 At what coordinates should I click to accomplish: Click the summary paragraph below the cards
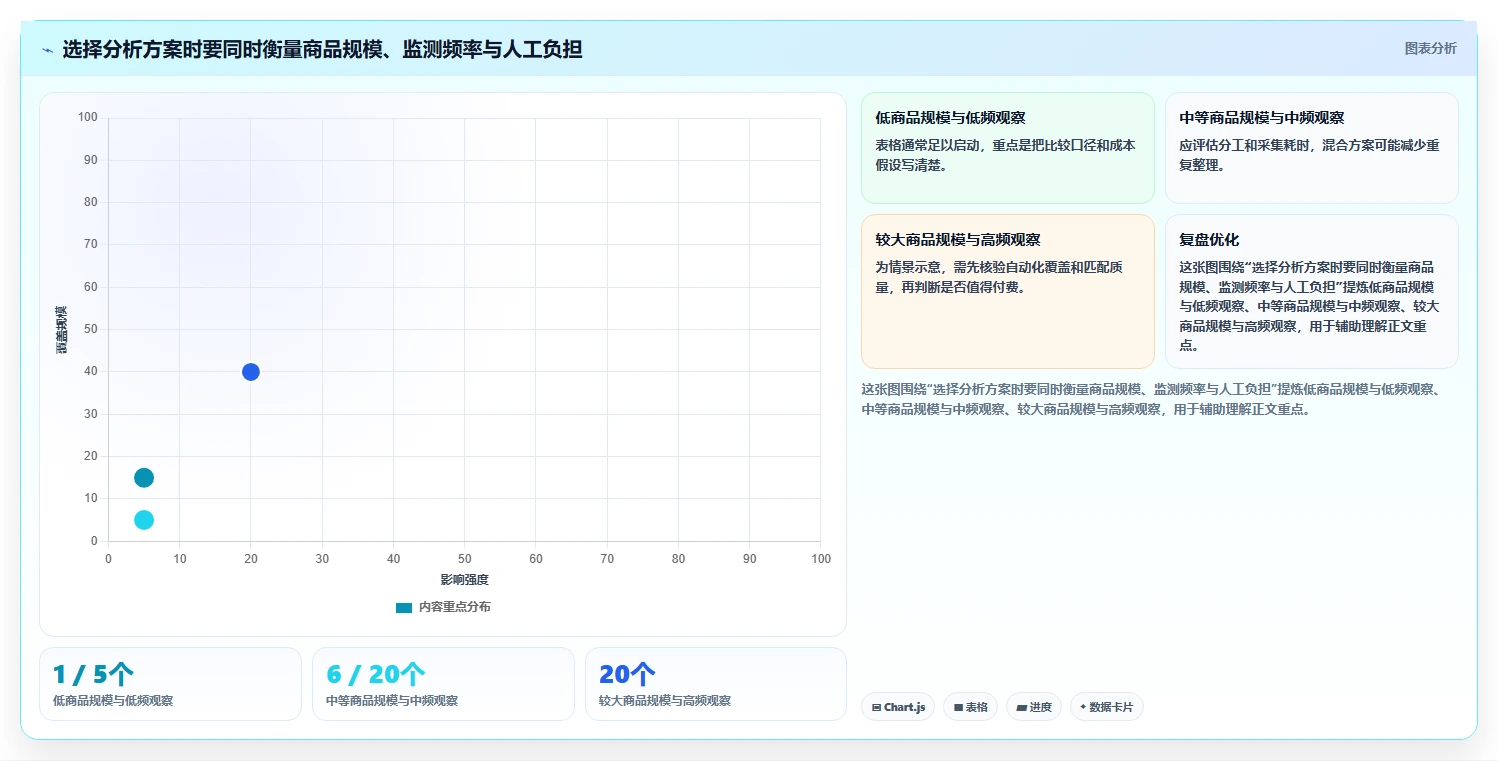click(1150, 399)
